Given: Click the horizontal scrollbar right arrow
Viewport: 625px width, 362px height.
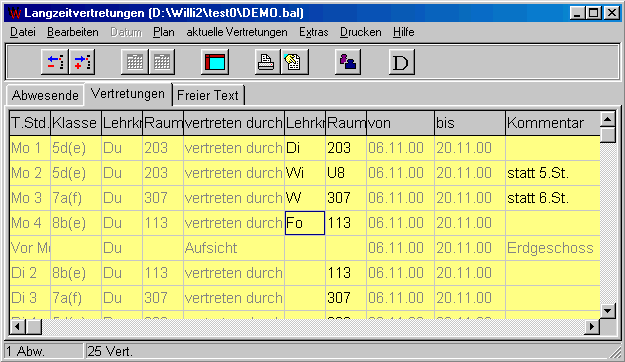Looking at the screenshot, I should pyautogui.click(x=592, y=327).
